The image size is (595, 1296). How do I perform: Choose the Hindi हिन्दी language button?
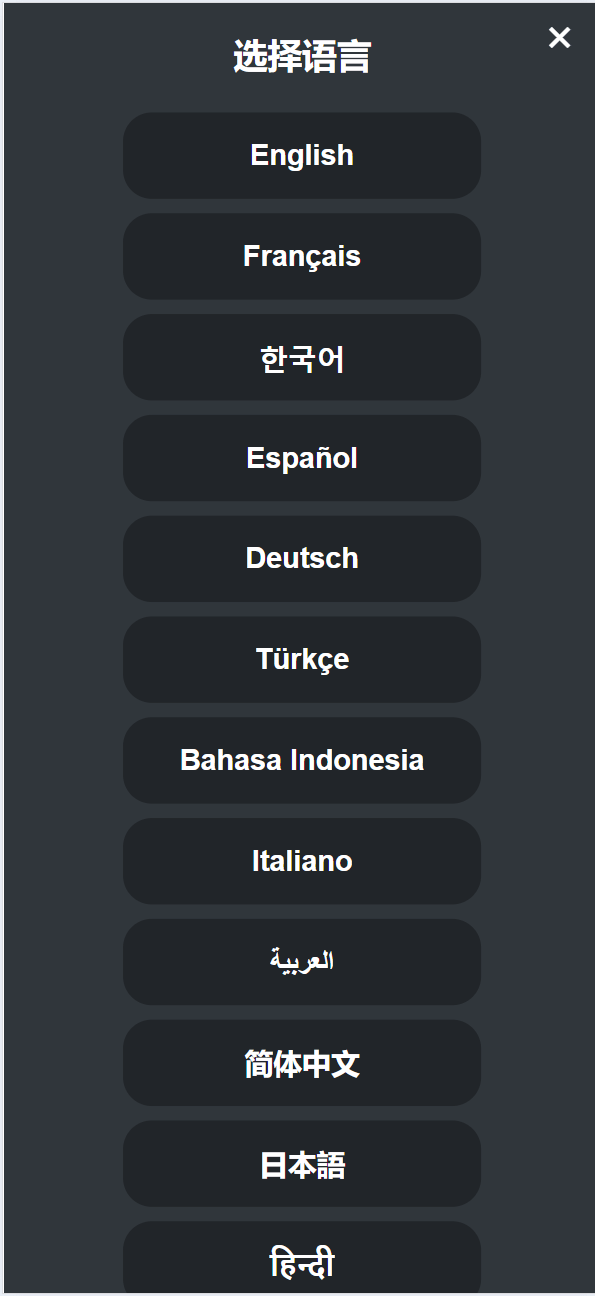(x=302, y=1258)
